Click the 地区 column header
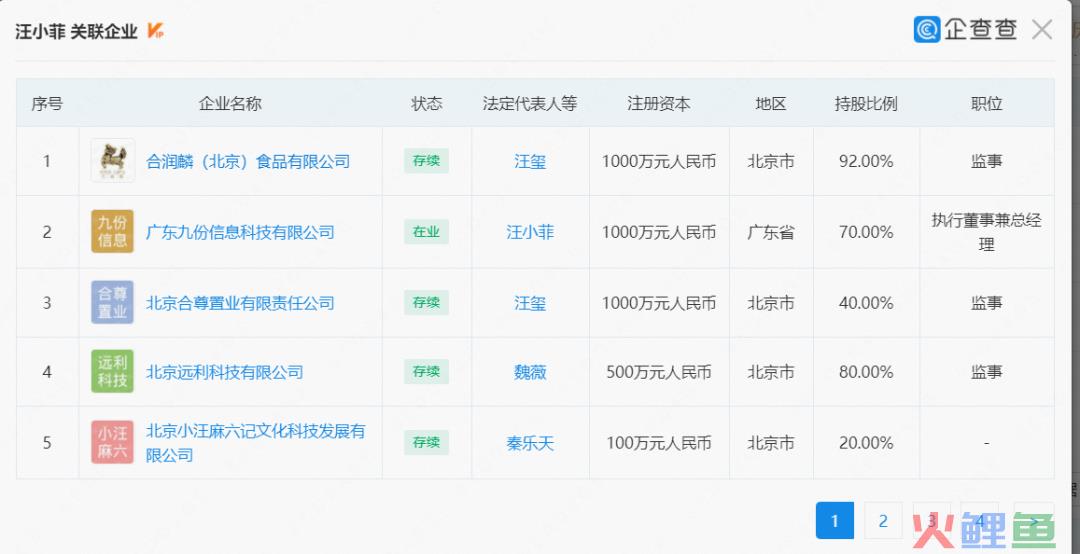Screen dimensions: 1080x554 [771, 103]
